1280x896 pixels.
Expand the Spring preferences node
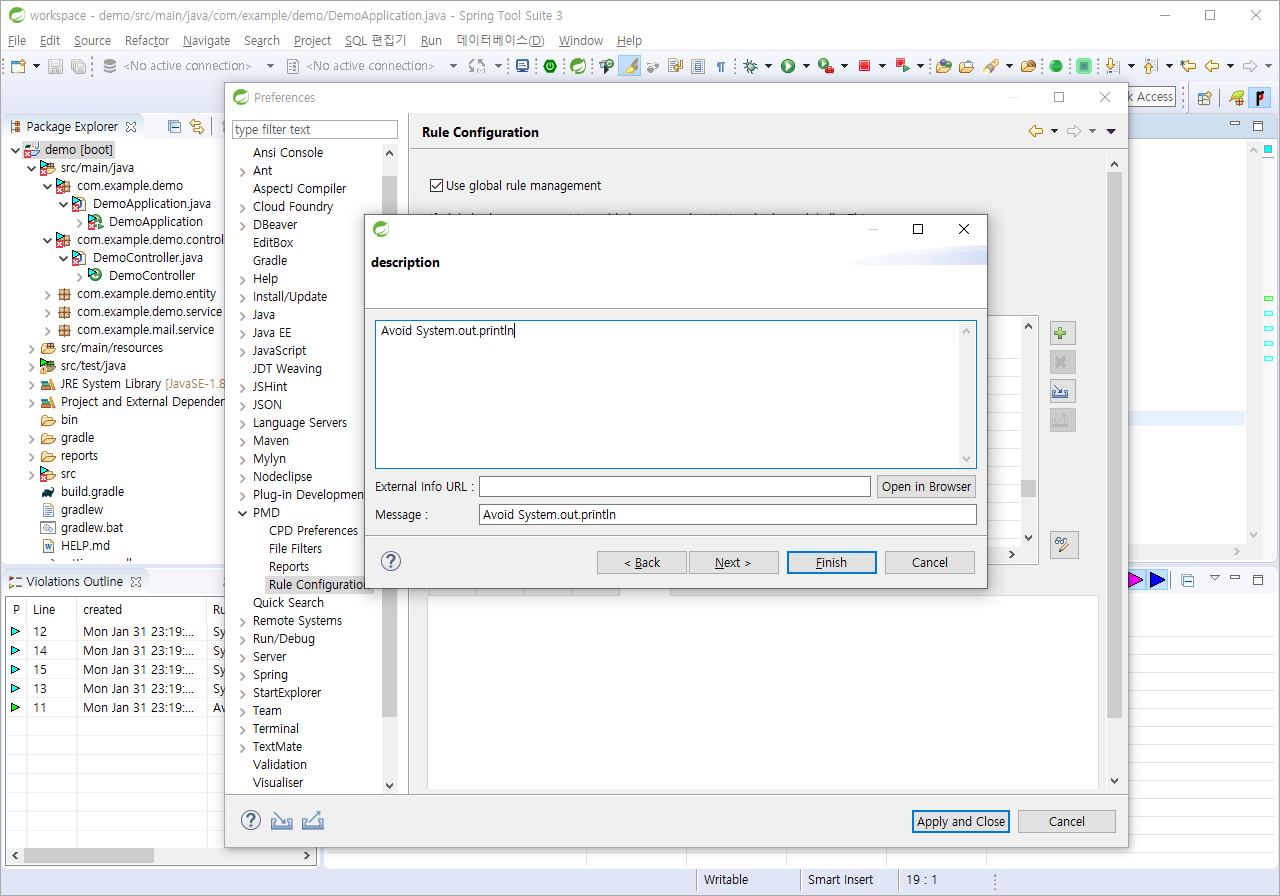pyautogui.click(x=242, y=675)
